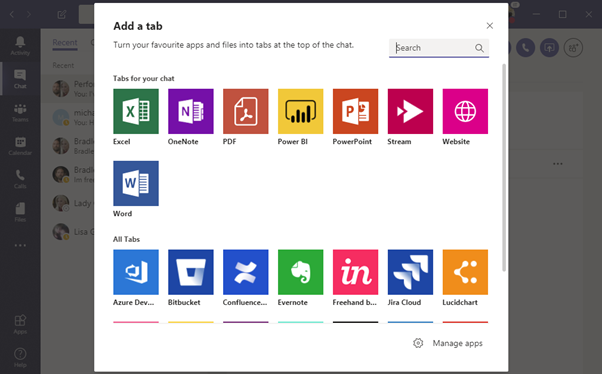Image resolution: width=602 pixels, height=374 pixels.
Task: Select the Azure DevOps app tile
Action: (x=136, y=272)
